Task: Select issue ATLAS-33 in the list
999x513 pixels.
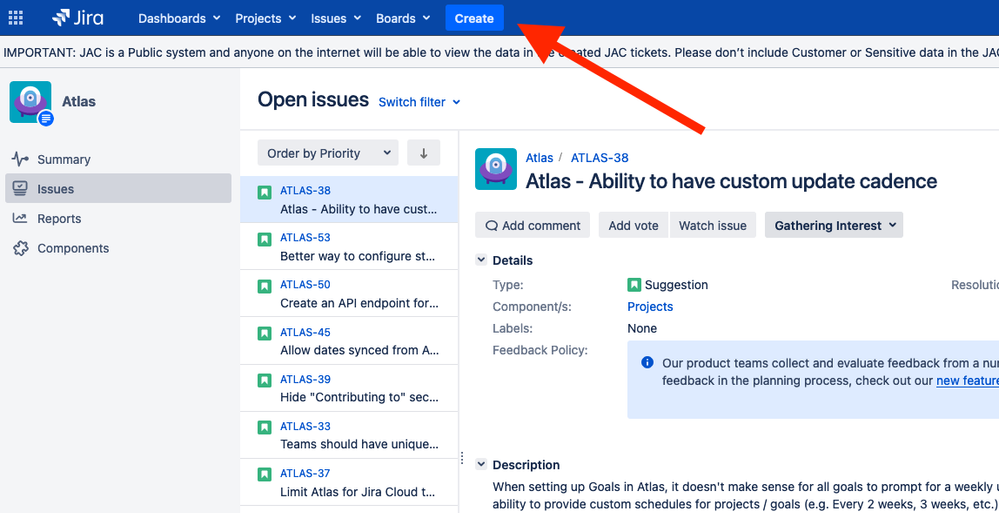Action: click(x=349, y=435)
